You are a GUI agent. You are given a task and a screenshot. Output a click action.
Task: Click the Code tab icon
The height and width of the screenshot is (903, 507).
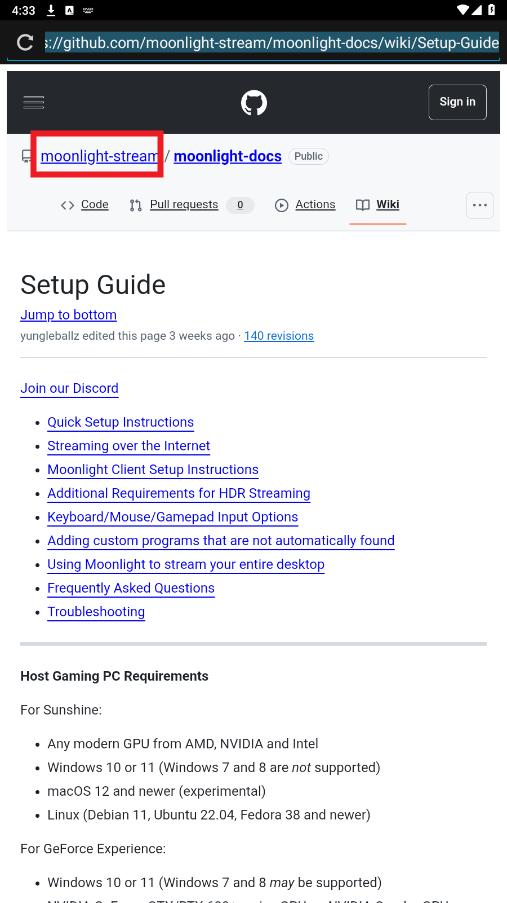[x=67, y=205]
